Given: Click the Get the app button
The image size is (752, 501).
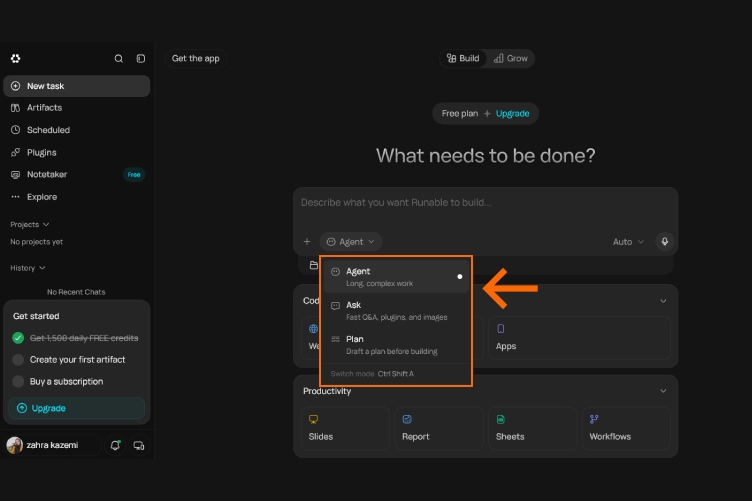Looking at the screenshot, I should coord(196,58).
